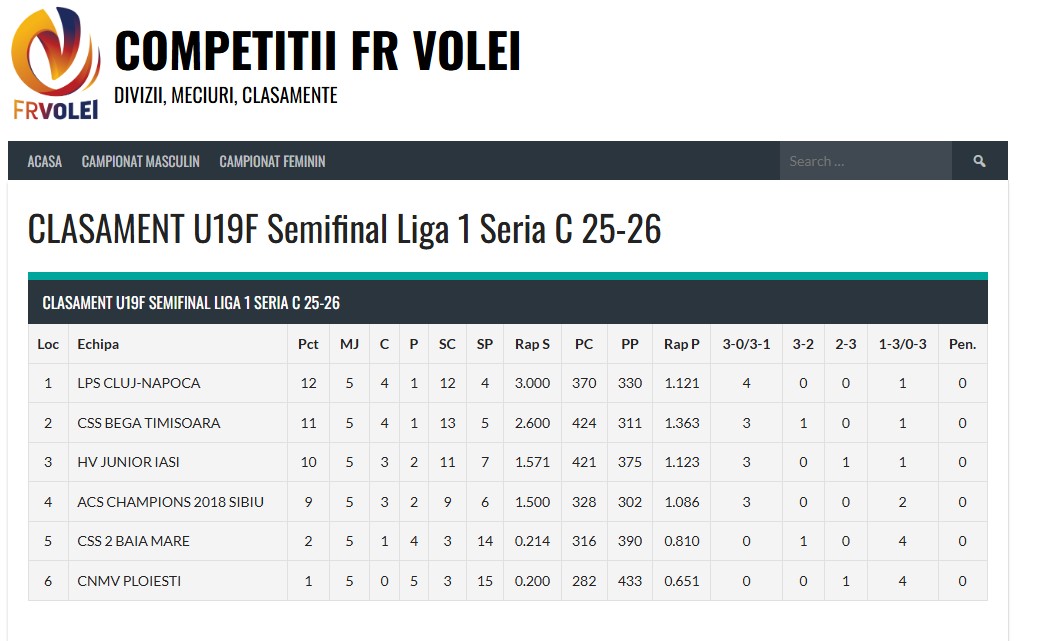Click the Pen. column header
The height and width of the screenshot is (641, 1038).
[x=962, y=344]
